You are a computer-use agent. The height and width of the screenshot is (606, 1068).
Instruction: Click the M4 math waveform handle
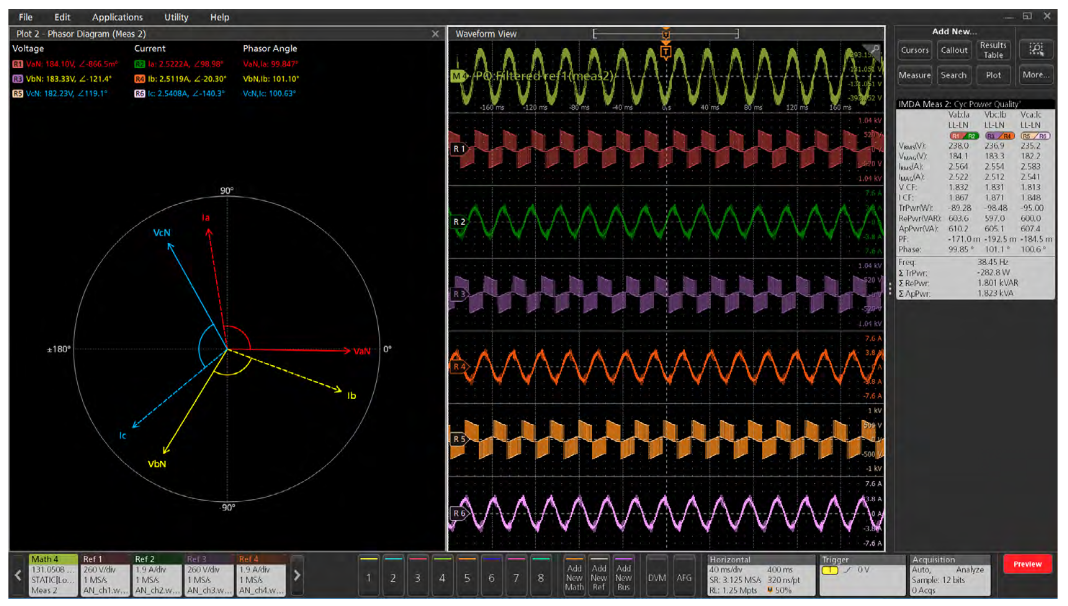(x=459, y=76)
